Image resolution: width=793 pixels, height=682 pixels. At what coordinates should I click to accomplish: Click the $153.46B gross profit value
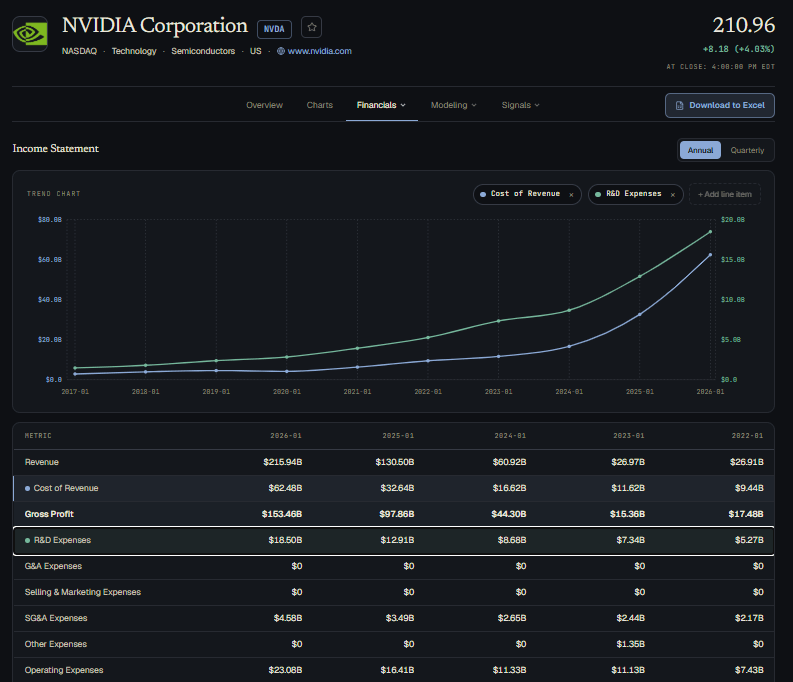pos(282,514)
